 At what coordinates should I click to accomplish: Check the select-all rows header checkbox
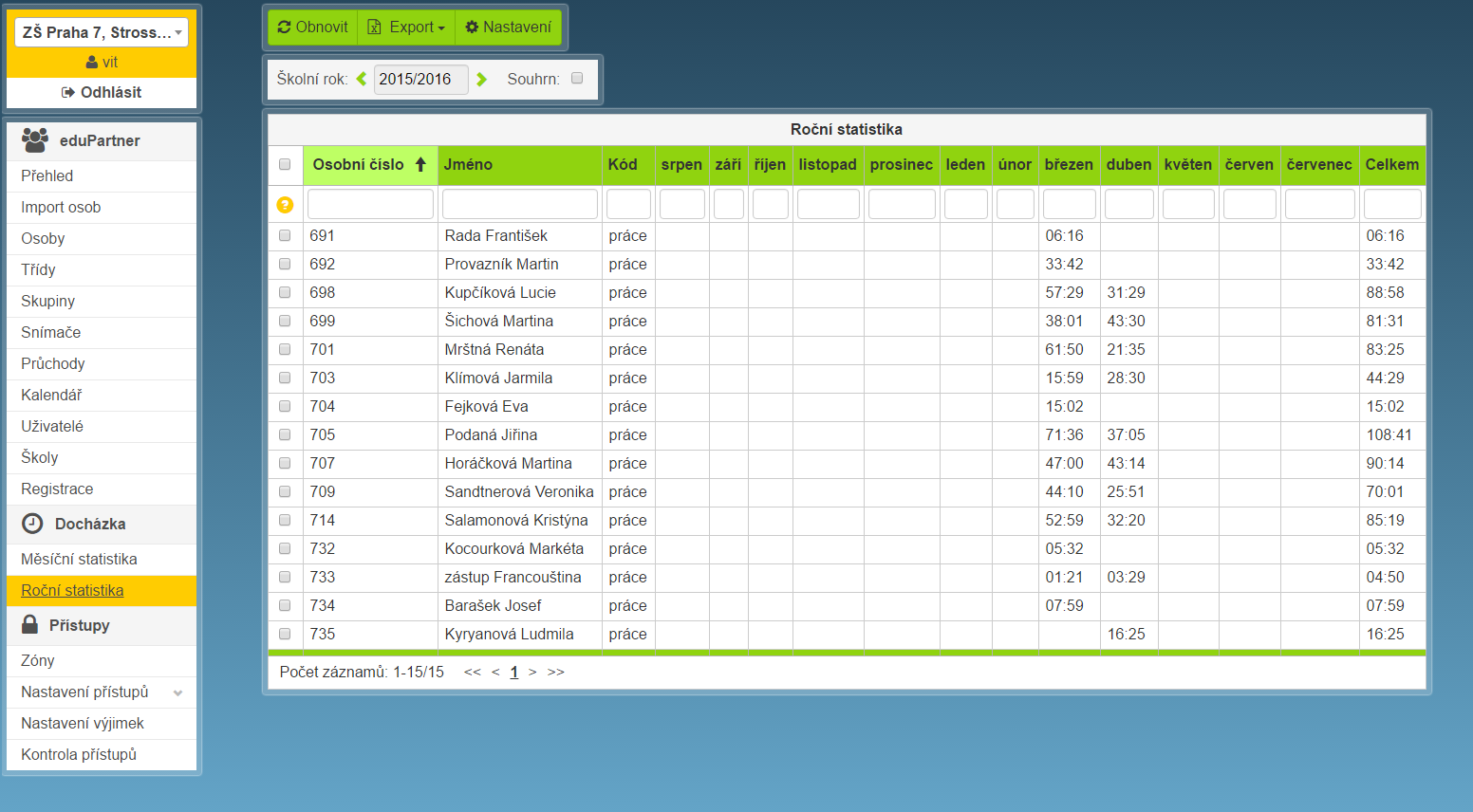(x=285, y=165)
